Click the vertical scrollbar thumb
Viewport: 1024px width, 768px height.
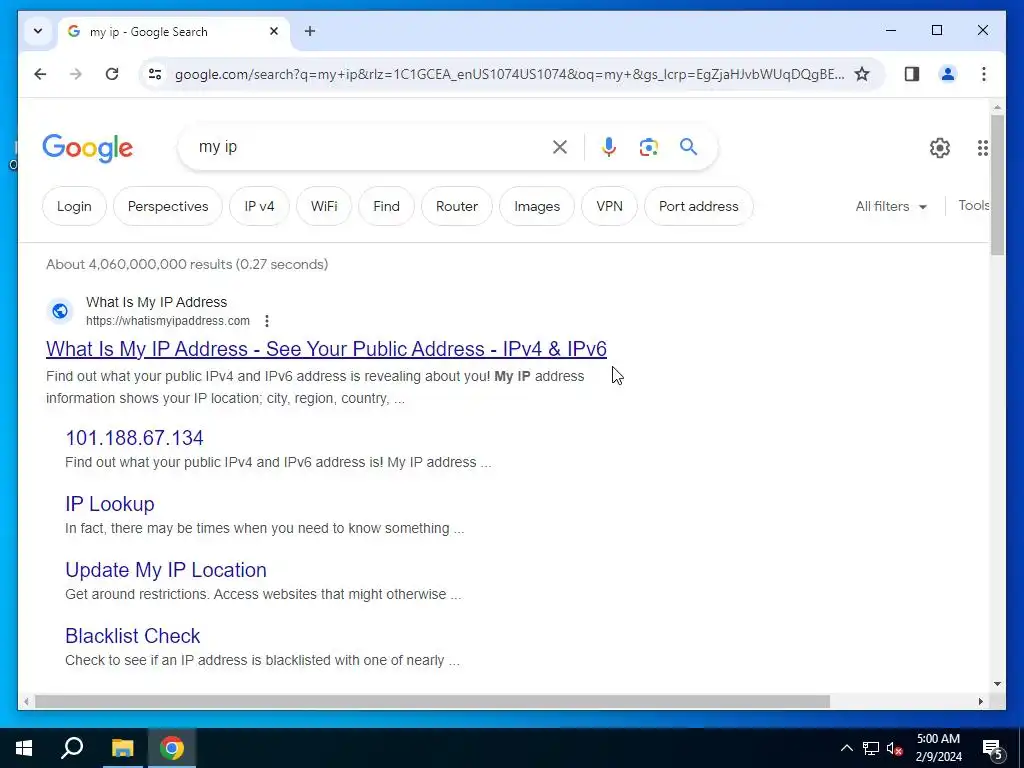coord(997,185)
